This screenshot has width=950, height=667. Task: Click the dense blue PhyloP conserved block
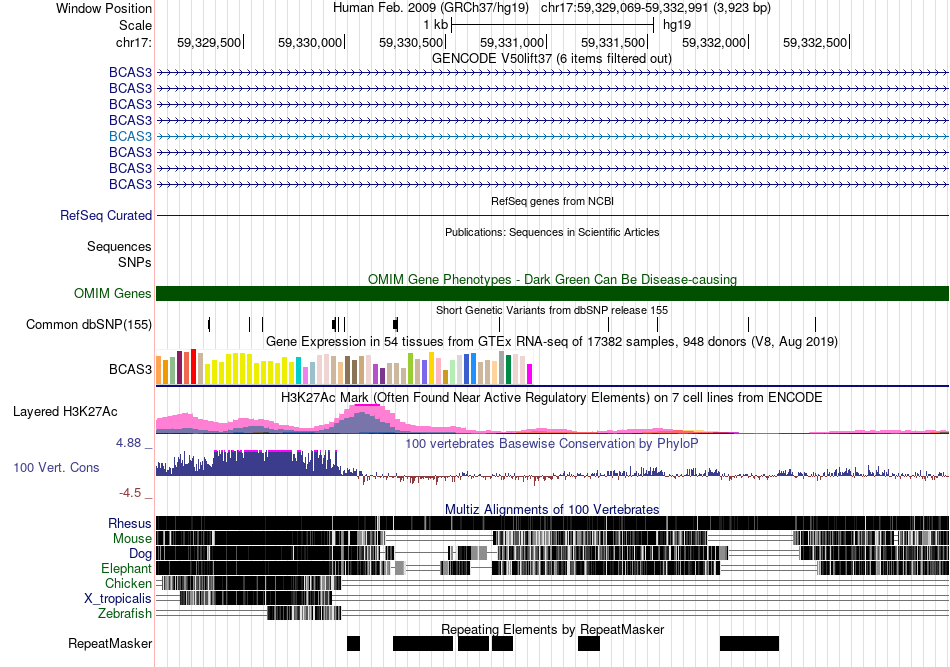276,463
